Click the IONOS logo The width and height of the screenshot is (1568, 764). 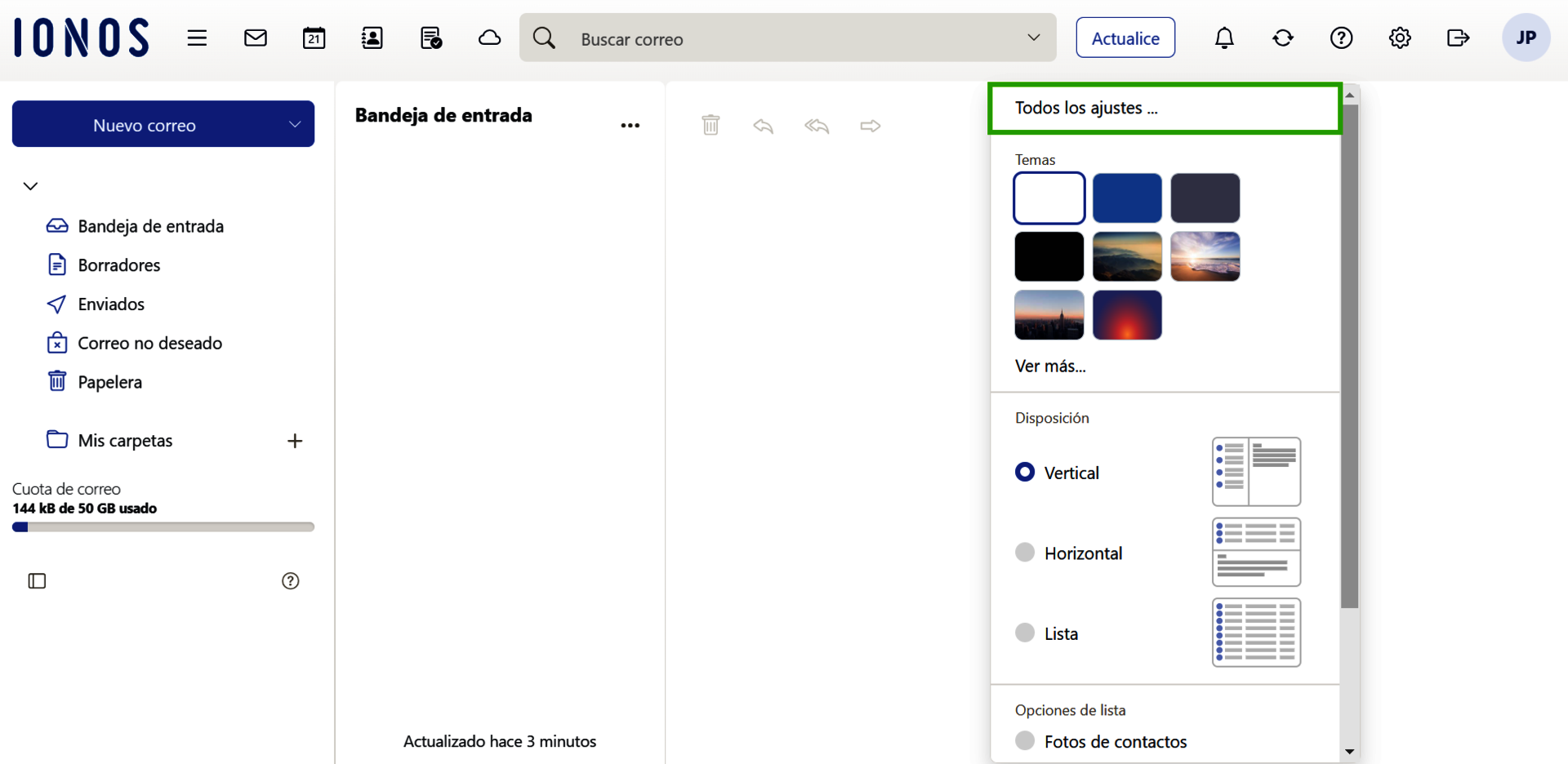click(82, 38)
